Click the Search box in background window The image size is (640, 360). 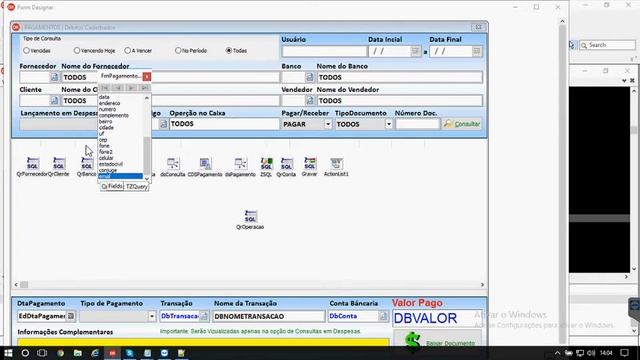coord(607,45)
